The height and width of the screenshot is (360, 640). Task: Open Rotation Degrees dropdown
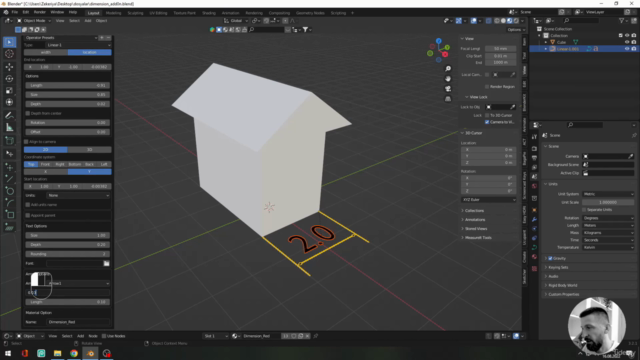click(608, 218)
